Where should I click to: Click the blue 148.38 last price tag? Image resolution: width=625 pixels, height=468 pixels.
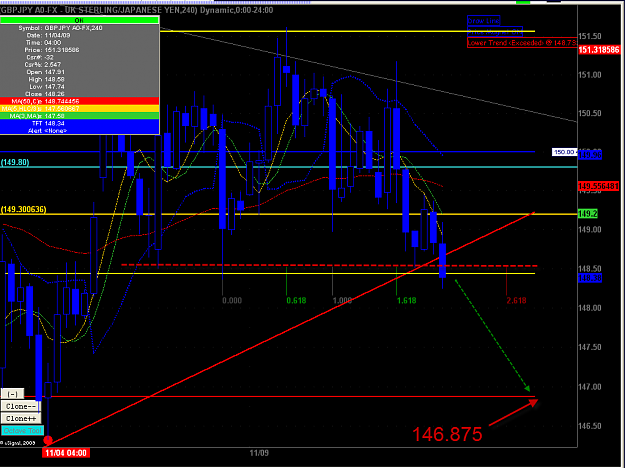point(590,278)
